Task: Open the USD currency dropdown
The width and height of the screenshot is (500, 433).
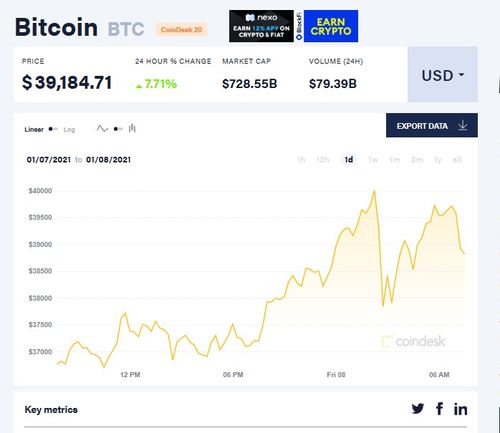Action: (x=443, y=75)
